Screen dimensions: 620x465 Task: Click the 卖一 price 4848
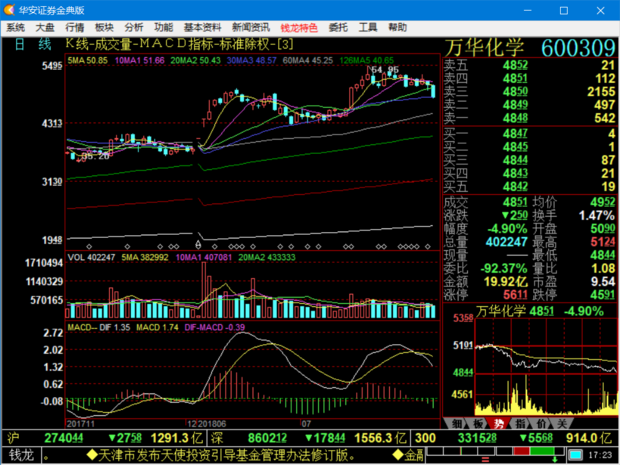pos(515,118)
